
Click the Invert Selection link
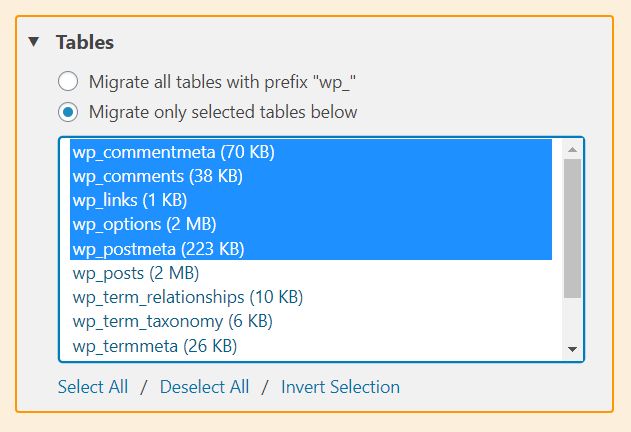click(340, 387)
